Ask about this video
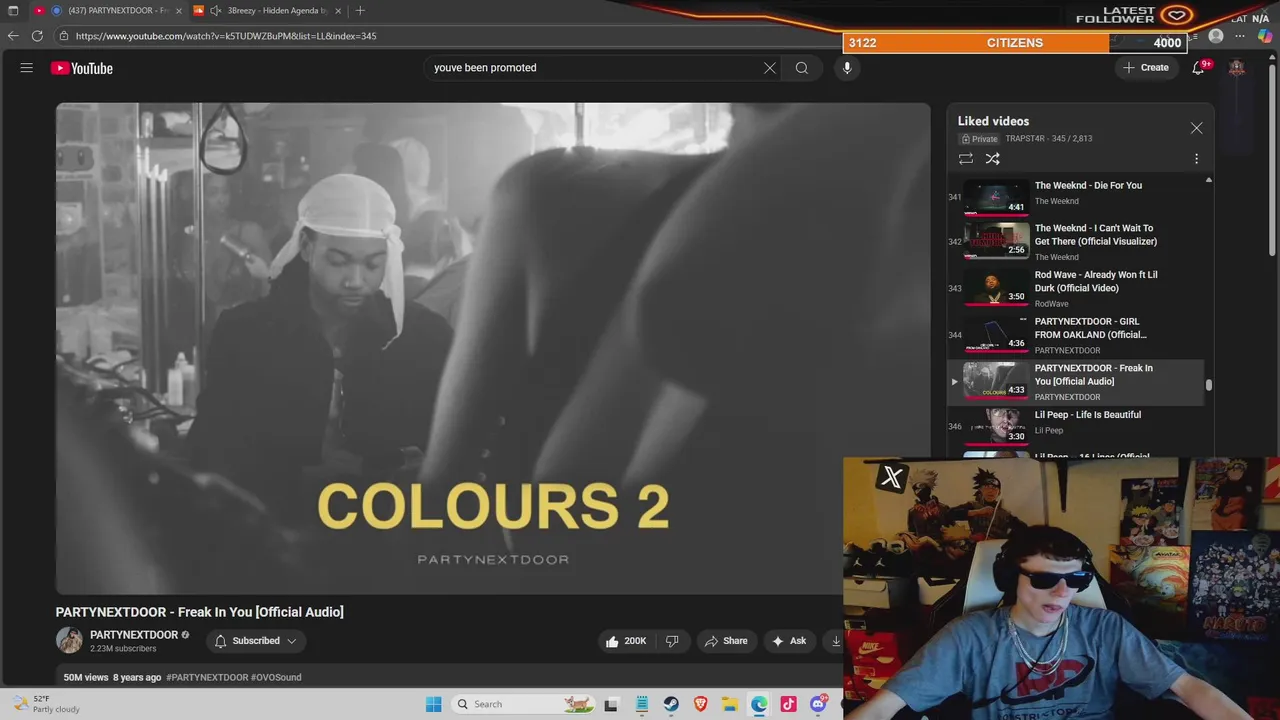 pyautogui.click(x=789, y=641)
